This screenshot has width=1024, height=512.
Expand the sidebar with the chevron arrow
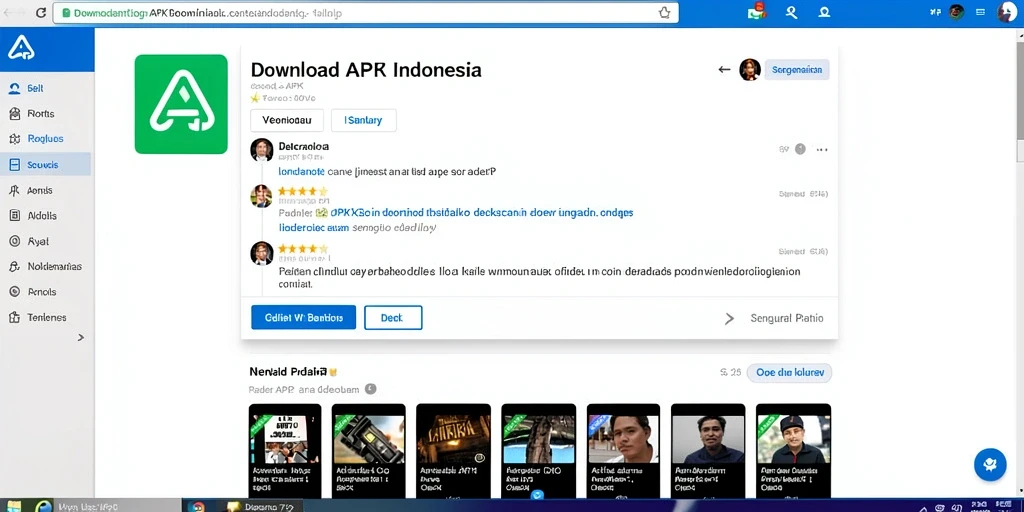81,338
